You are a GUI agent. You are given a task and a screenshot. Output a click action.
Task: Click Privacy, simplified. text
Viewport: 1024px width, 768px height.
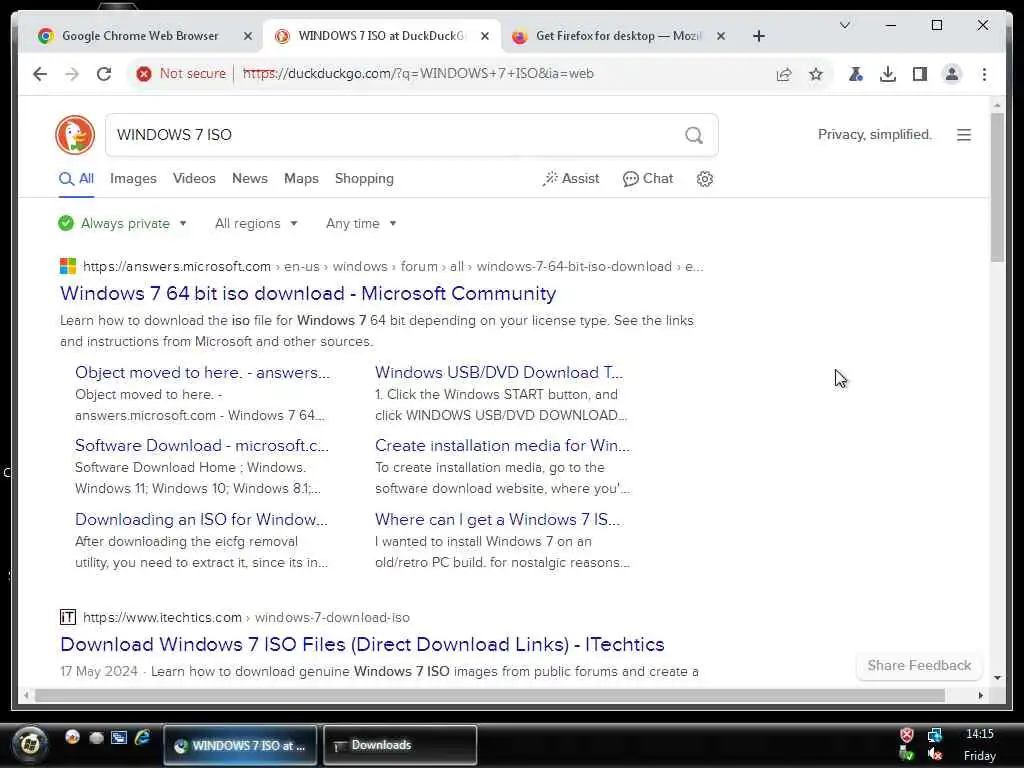[x=874, y=135]
